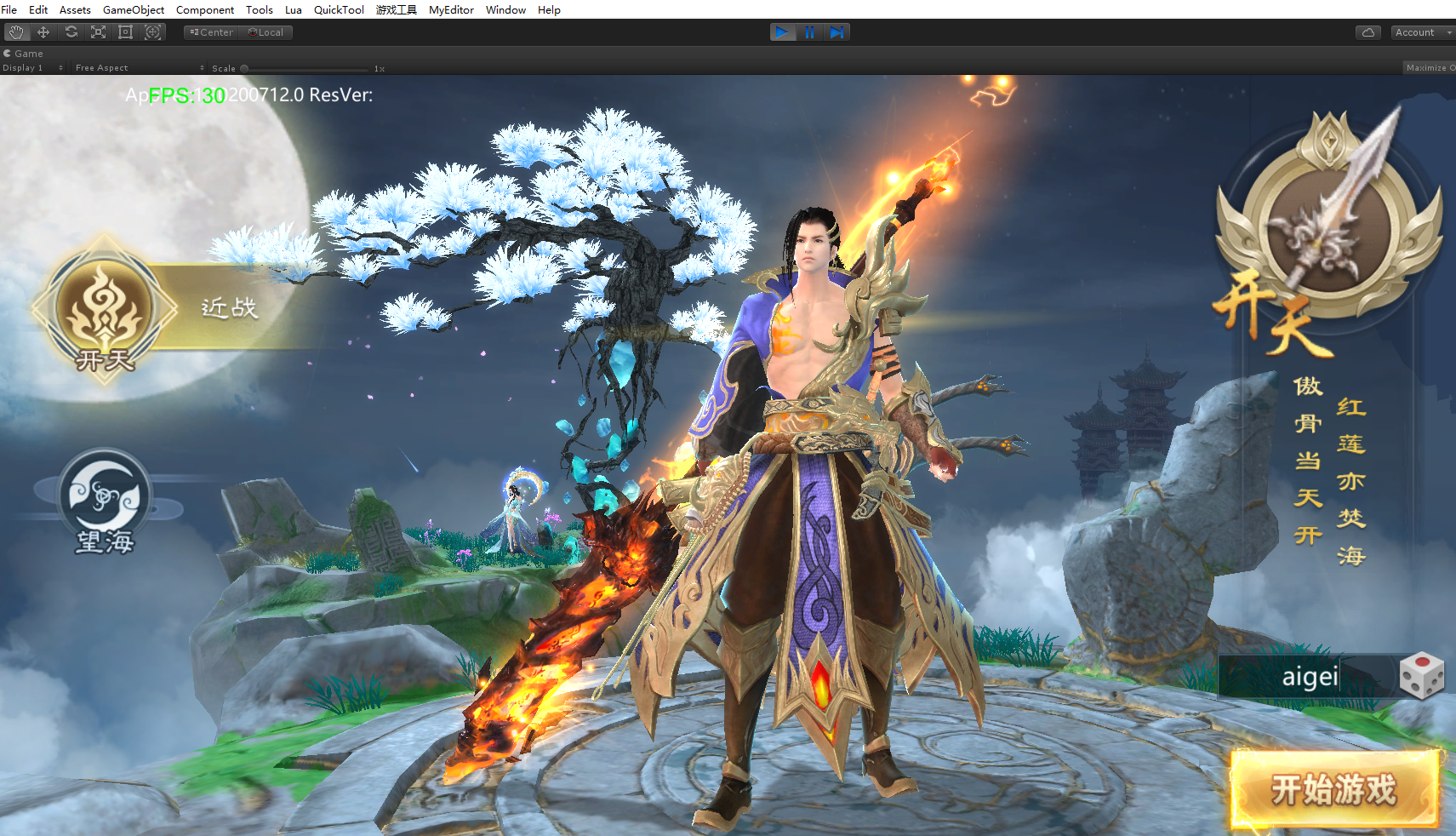The width and height of the screenshot is (1456, 836).
Task: Click the Scale slider handle
Action: [x=244, y=68]
